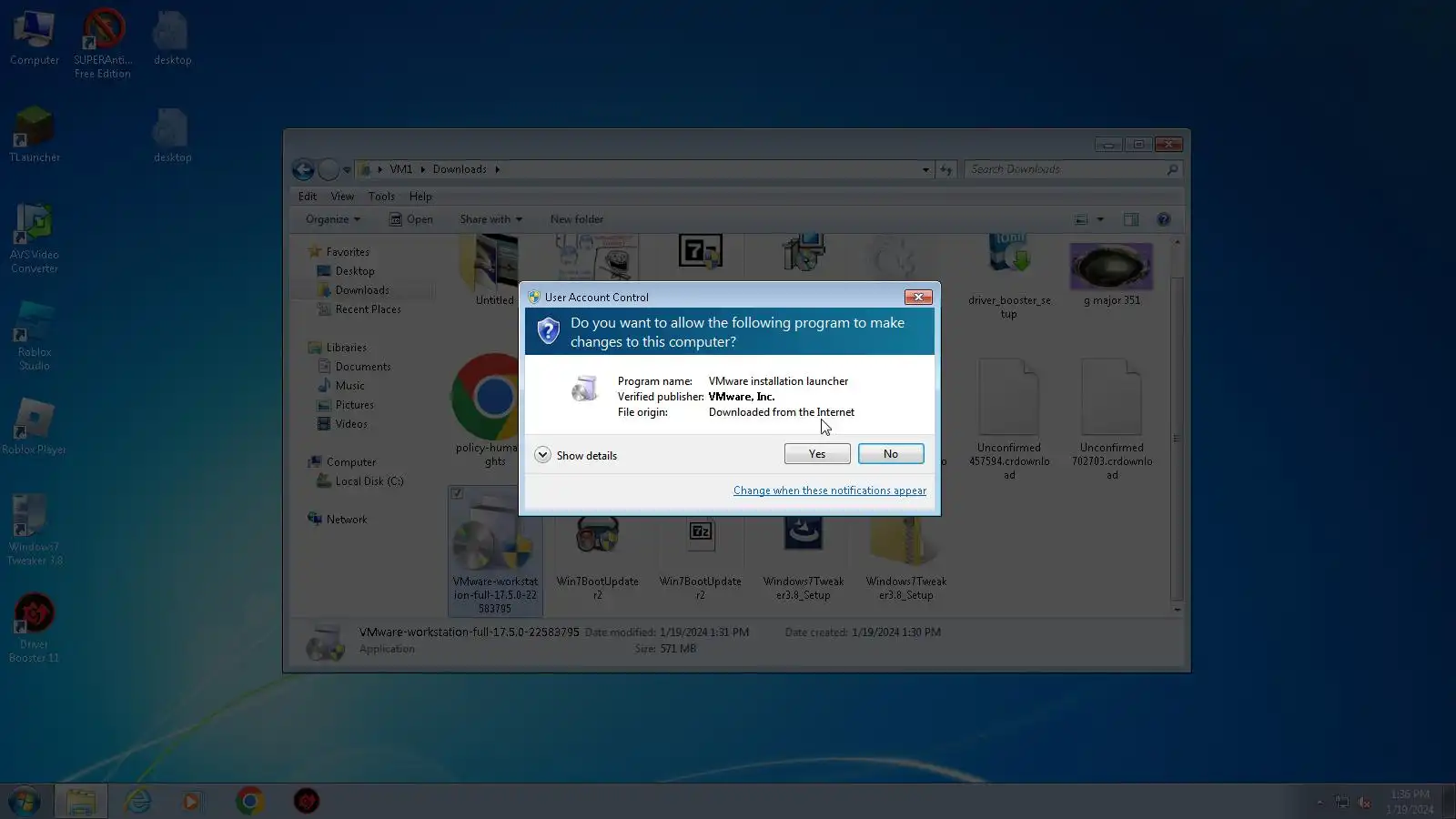Open address bar history dropdown
1456x819 pixels.
pyautogui.click(x=925, y=169)
